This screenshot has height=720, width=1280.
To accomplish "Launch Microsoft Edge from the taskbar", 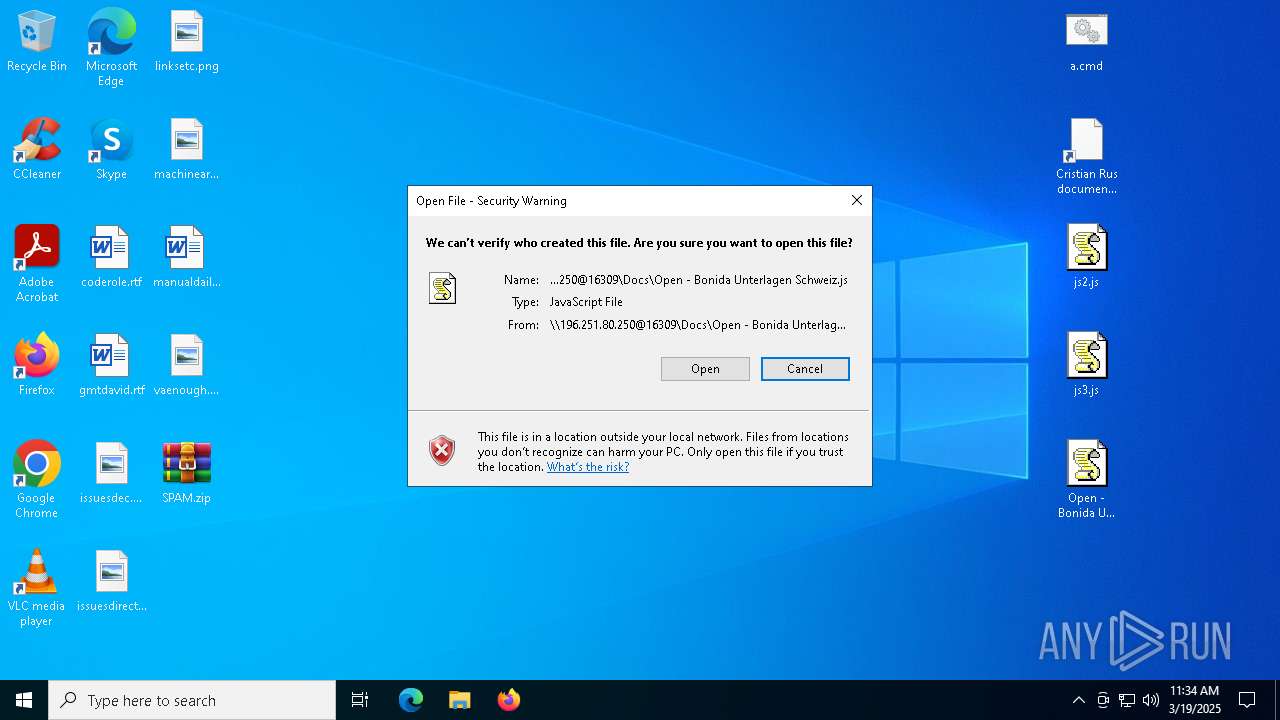I will [411, 700].
